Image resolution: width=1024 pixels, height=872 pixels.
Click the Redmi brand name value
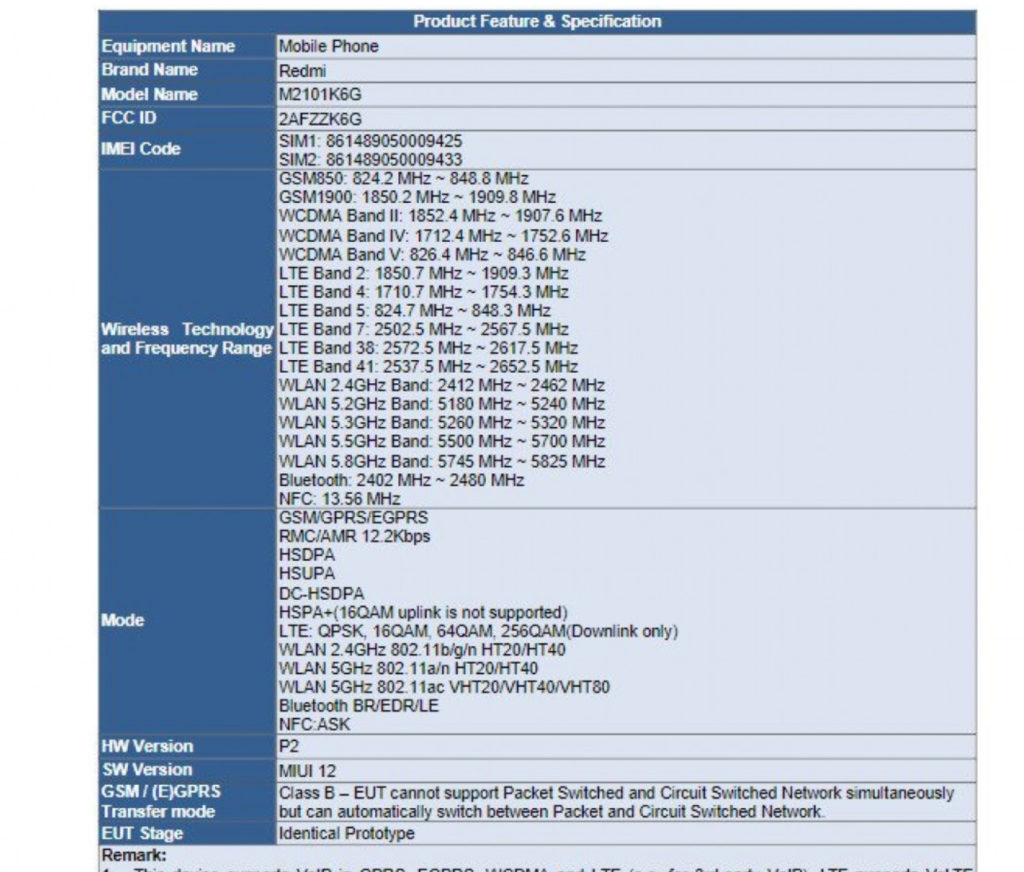[x=302, y=72]
